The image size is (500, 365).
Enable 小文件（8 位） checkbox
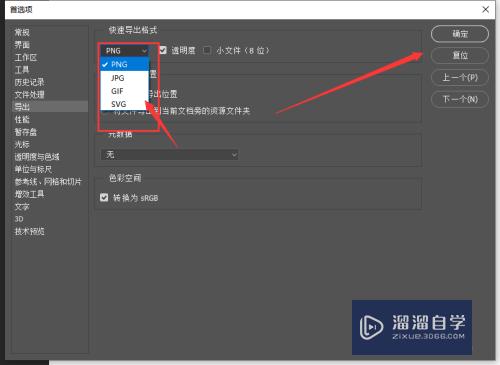coord(207,50)
